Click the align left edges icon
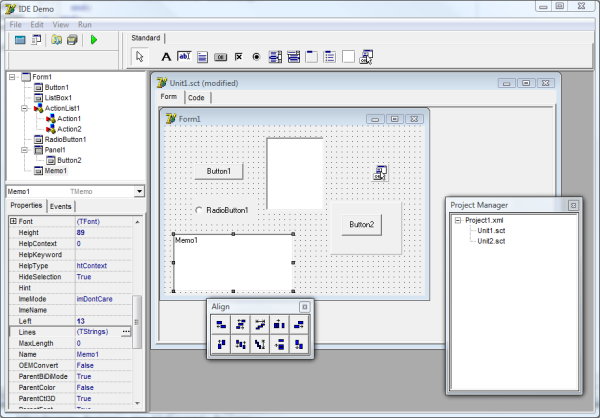The height and width of the screenshot is (418, 600). (x=221, y=323)
